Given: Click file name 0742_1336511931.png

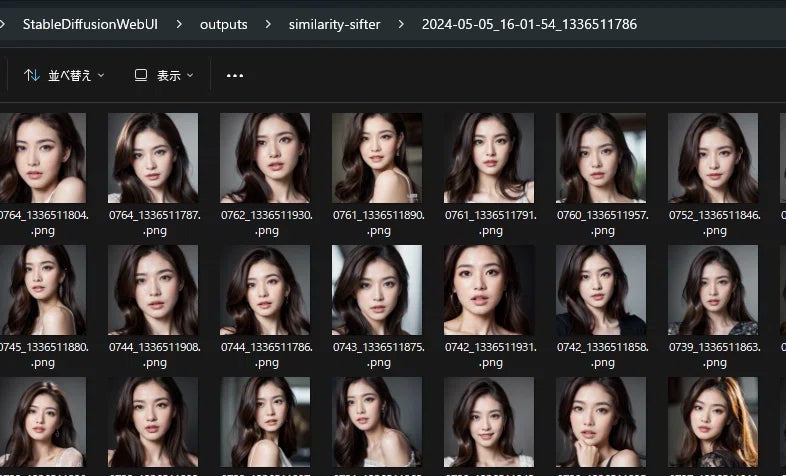Looking at the screenshot, I should [x=491, y=355].
